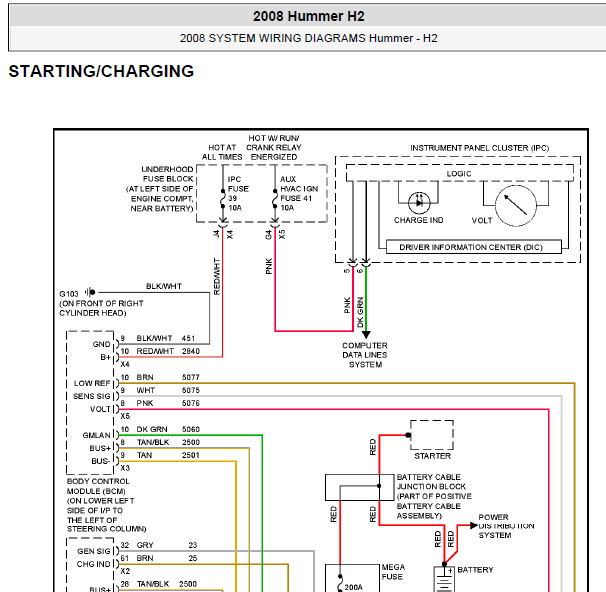Click the vertical RED/WHT wire label

point(216,277)
